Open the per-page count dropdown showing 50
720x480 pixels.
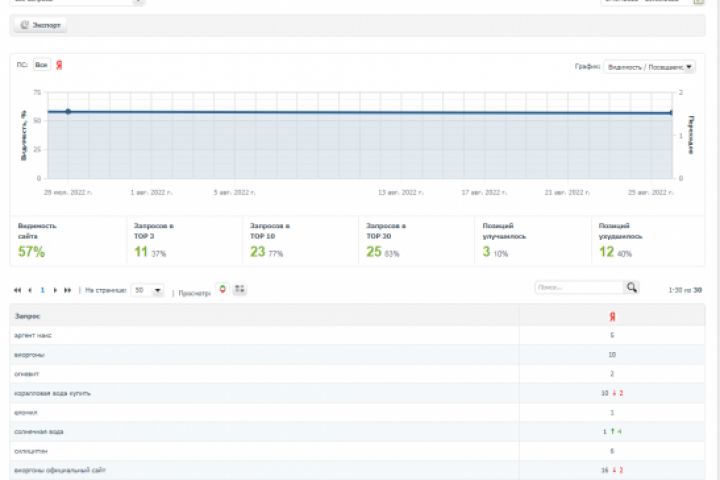[147, 290]
